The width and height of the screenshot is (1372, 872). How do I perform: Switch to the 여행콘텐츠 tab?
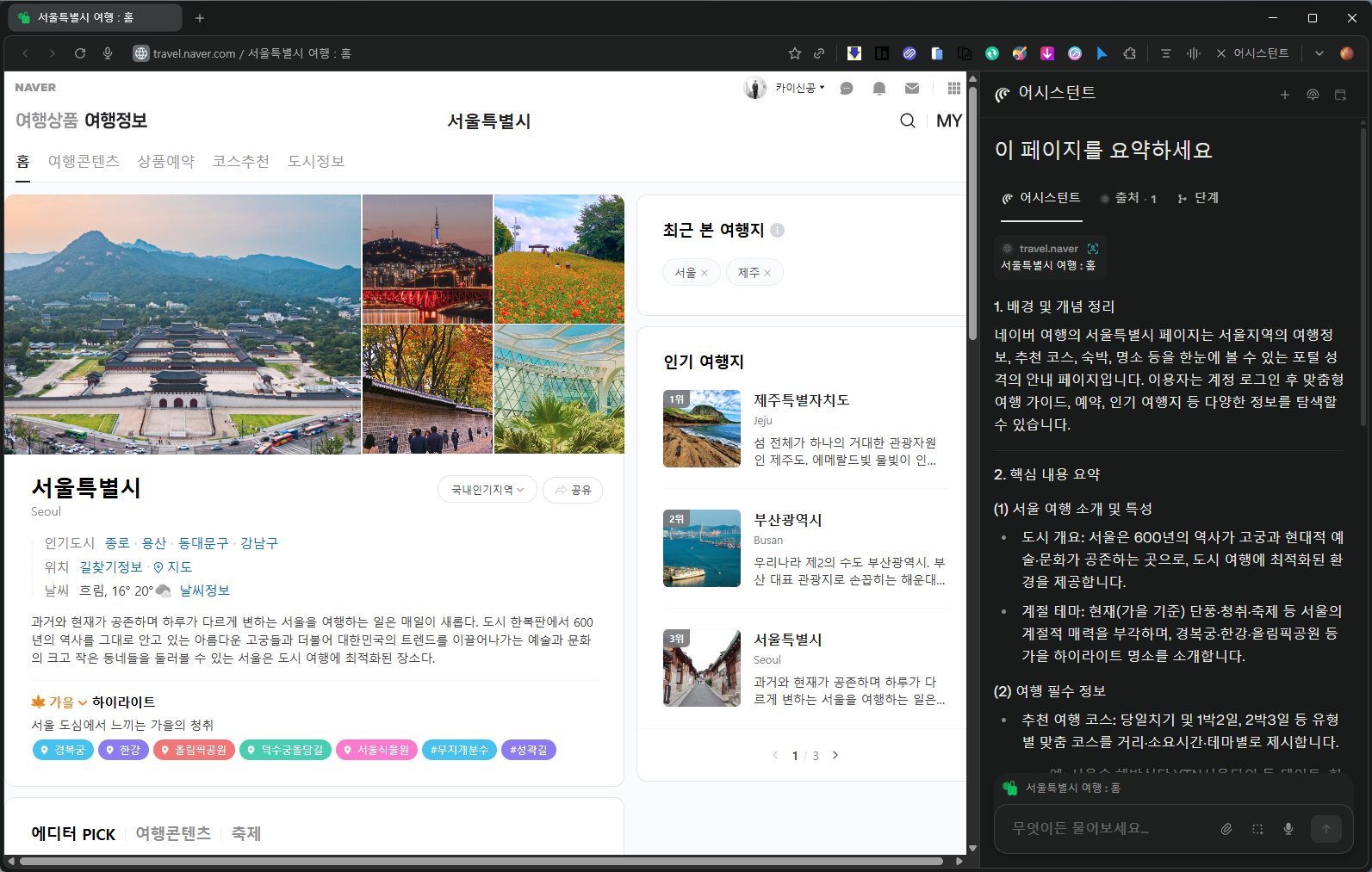[84, 162]
